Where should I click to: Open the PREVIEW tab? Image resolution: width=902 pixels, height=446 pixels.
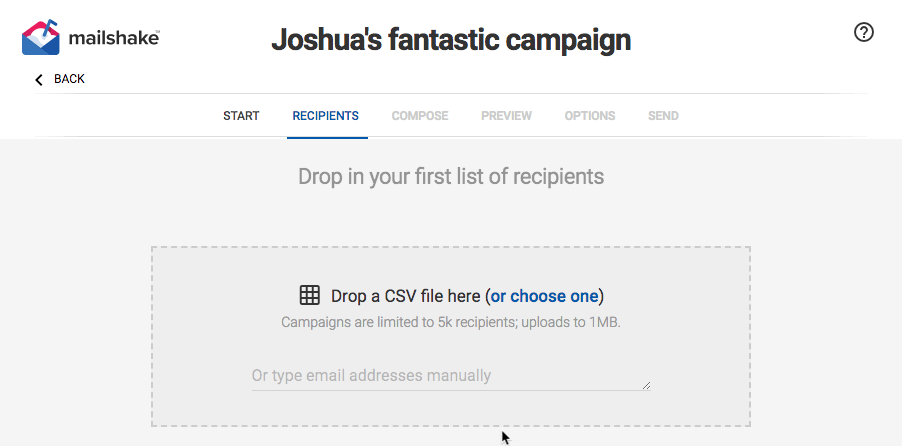point(506,116)
